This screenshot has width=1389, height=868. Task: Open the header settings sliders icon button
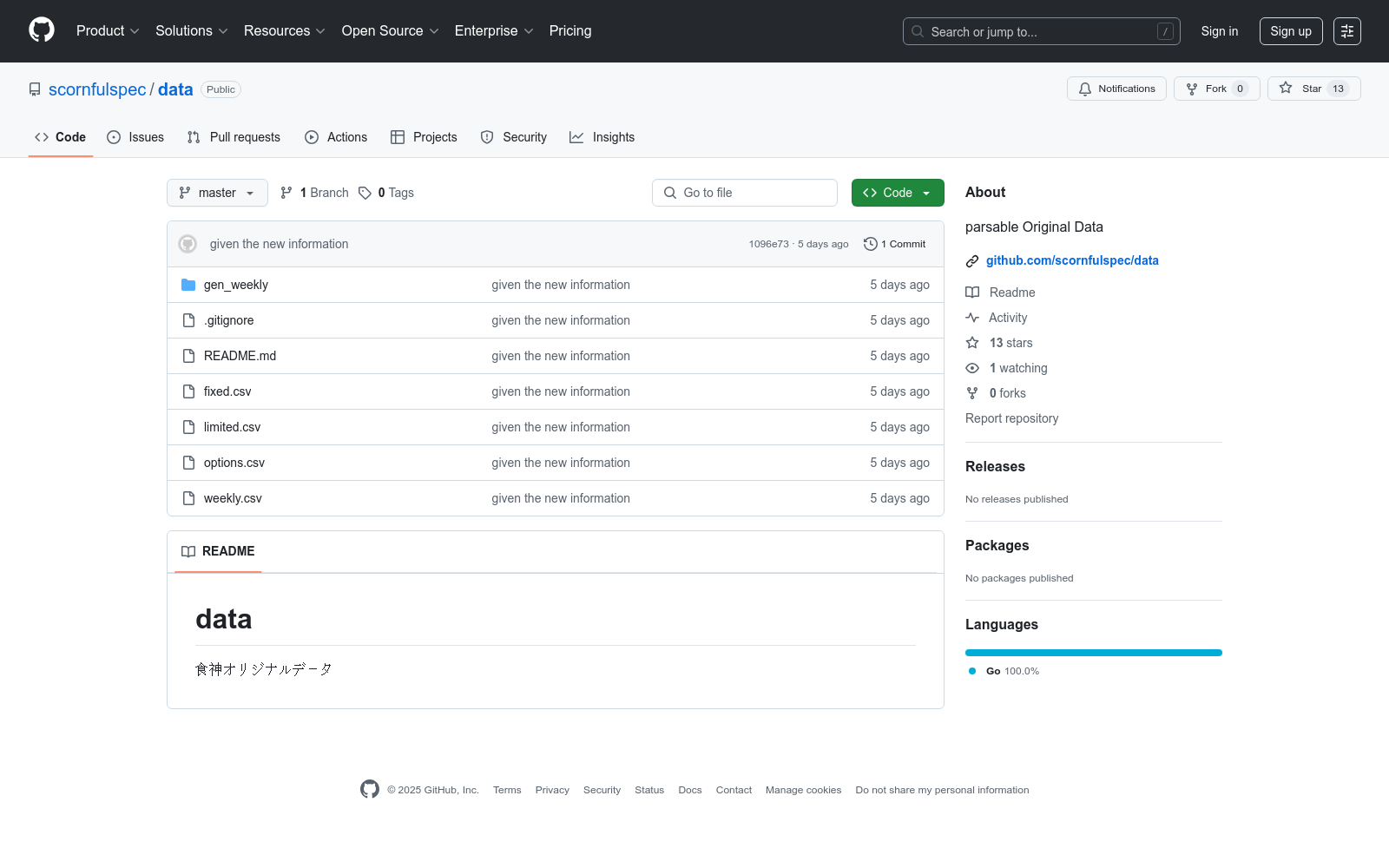1347,31
